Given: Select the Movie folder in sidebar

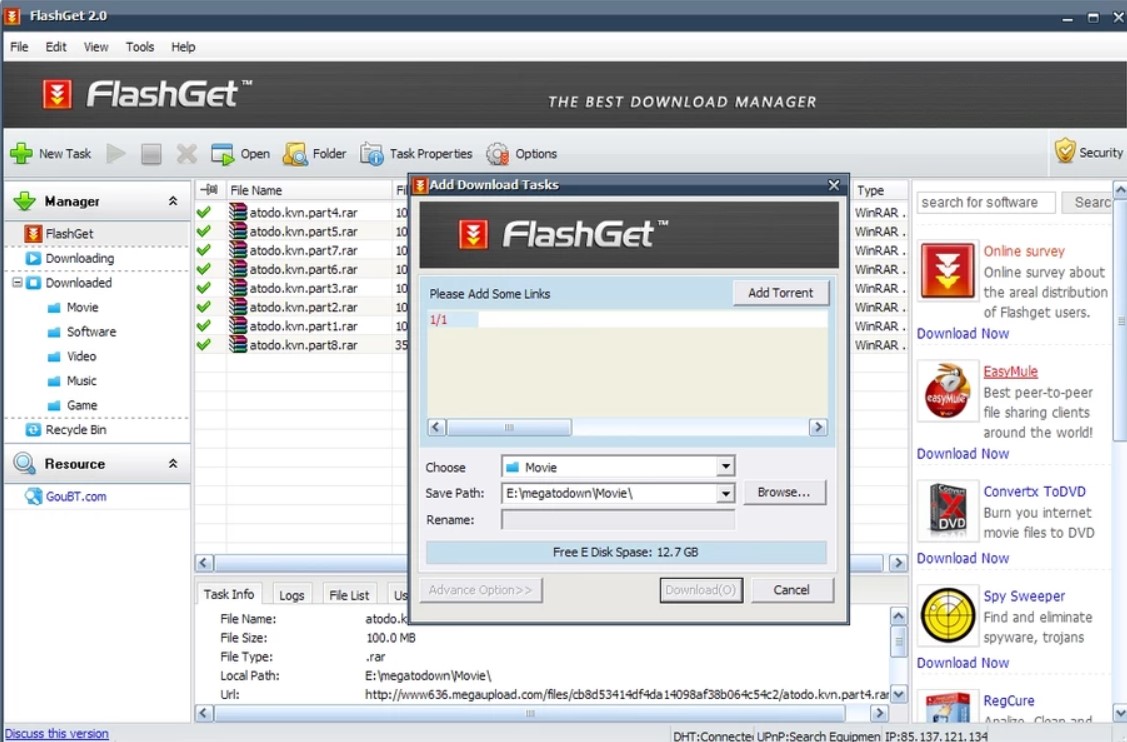Looking at the screenshot, I should [82, 307].
